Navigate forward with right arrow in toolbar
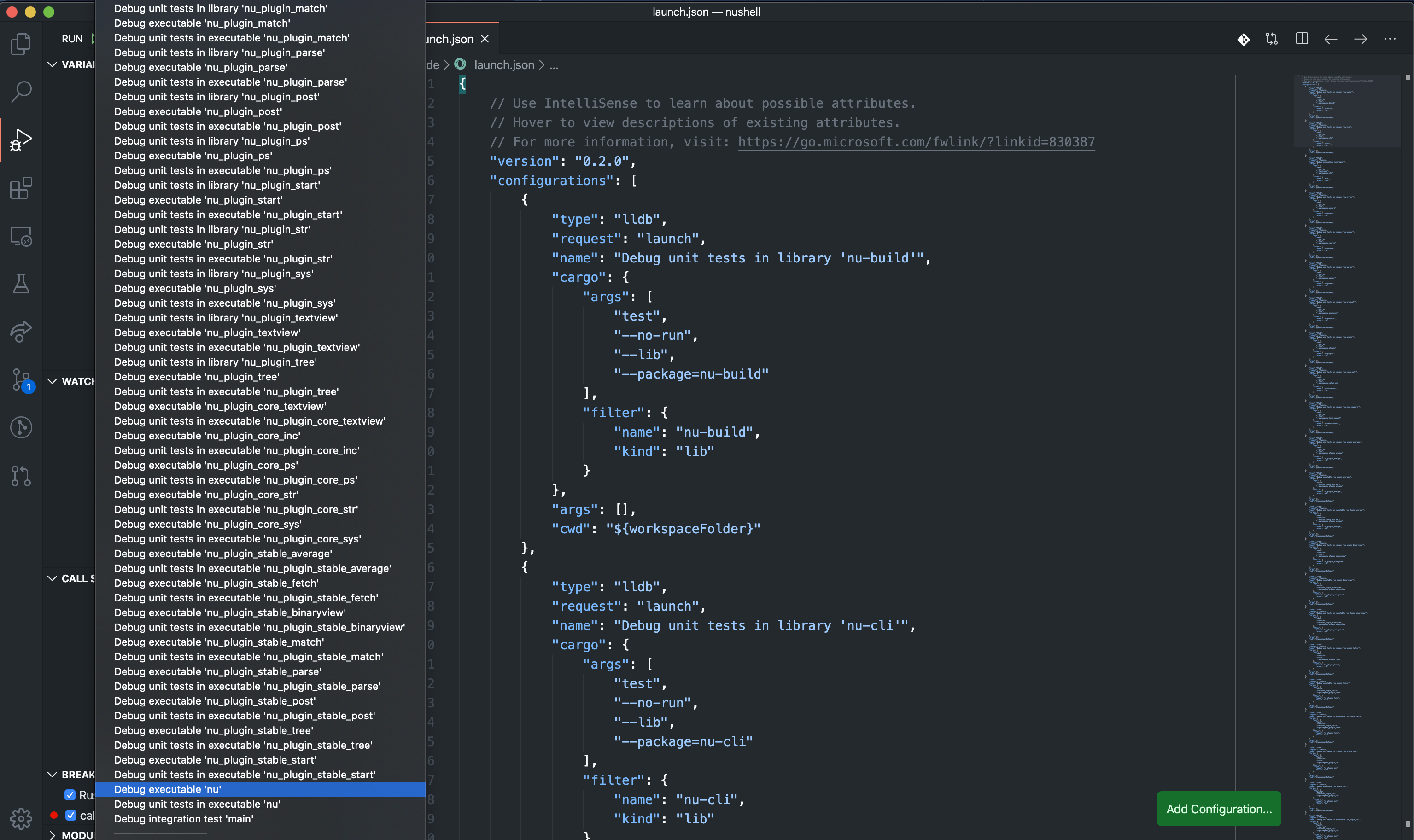 [x=1360, y=39]
